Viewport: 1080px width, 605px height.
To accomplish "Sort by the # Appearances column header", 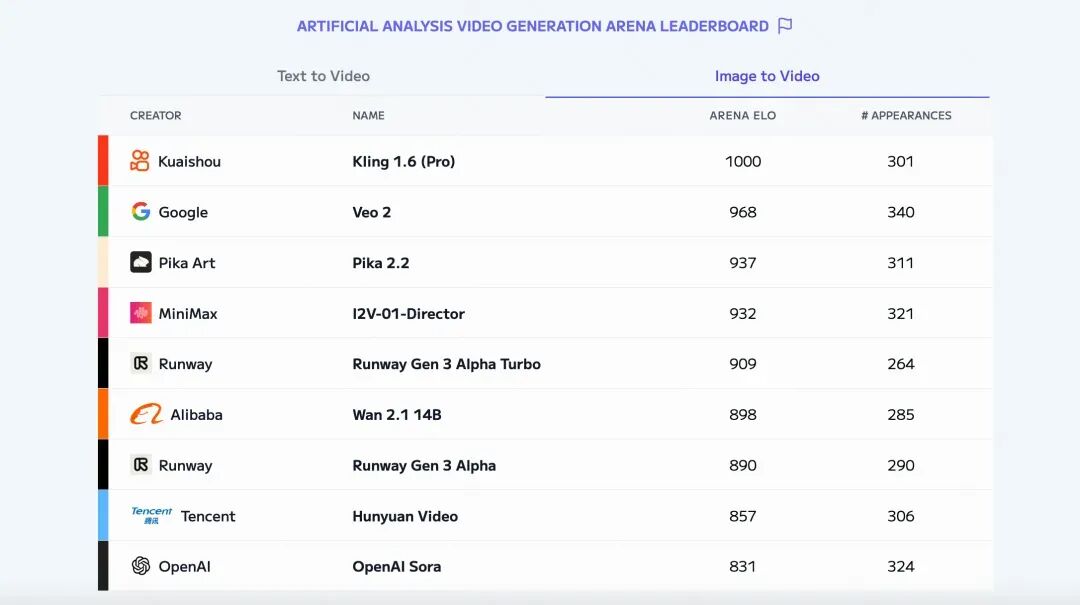I will pyautogui.click(x=906, y=115).
